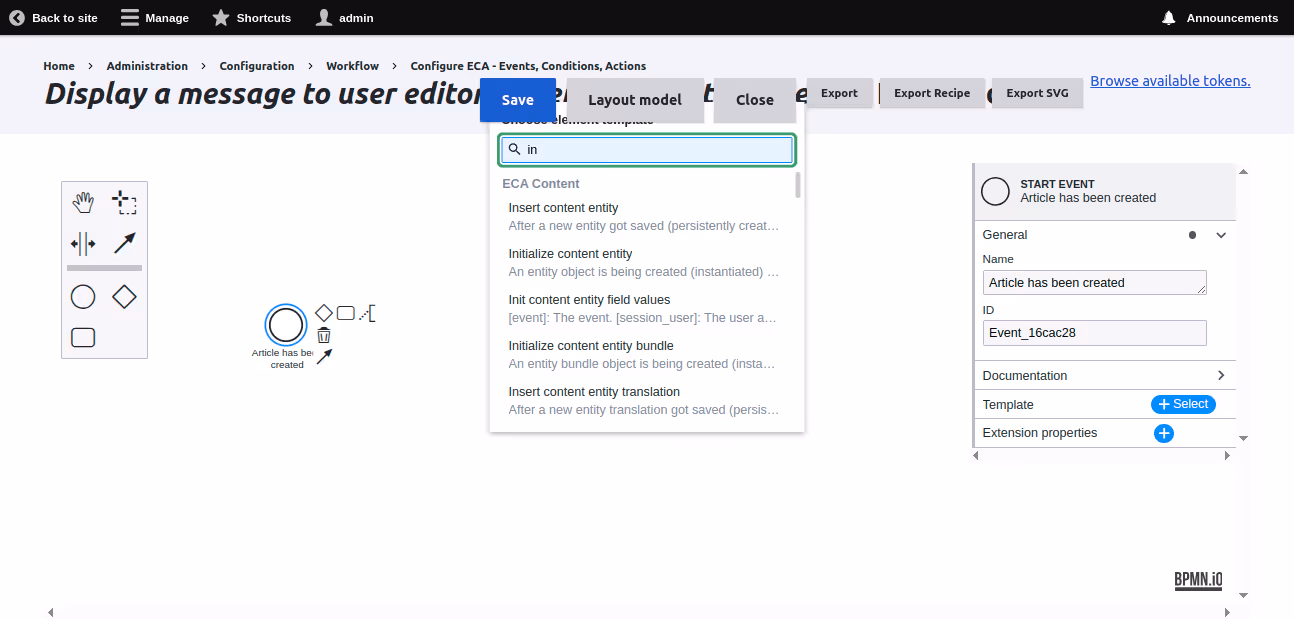Open Configuration breadcrumb link

(x=257, y=66)
